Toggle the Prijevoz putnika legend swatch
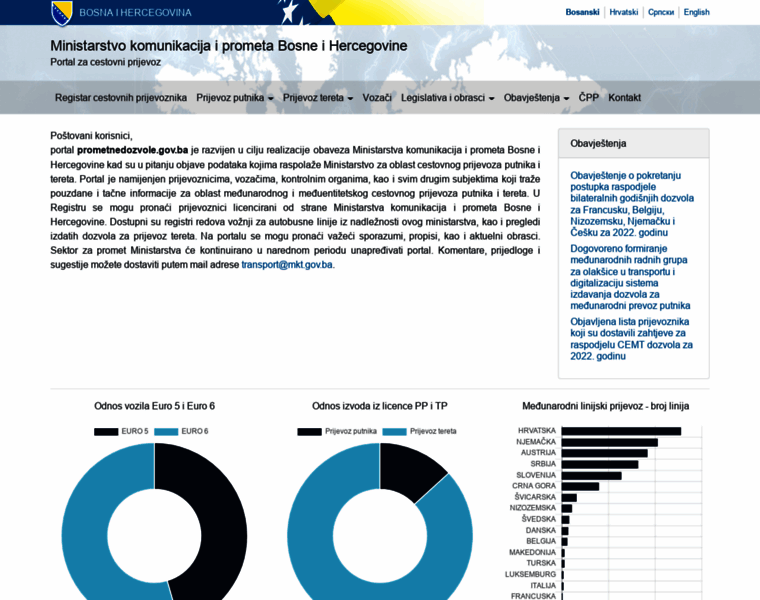 (x=309, y=431)
